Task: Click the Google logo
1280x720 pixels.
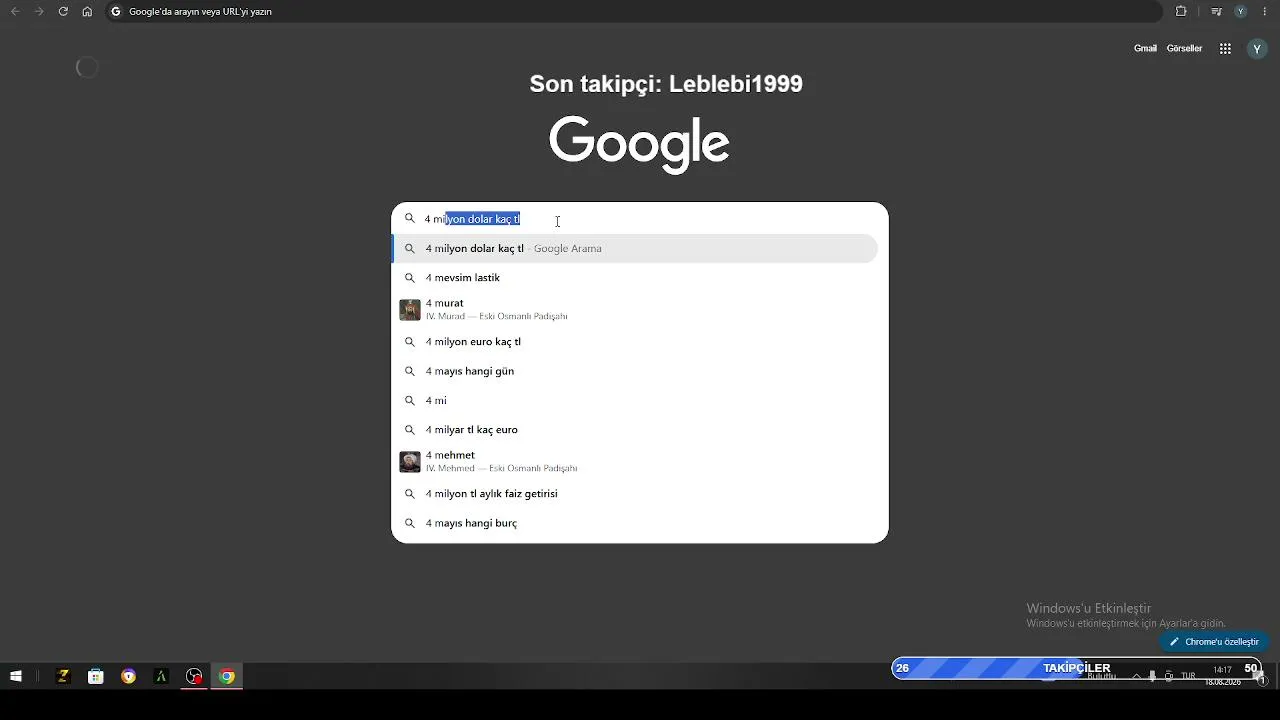Action: 639,144
